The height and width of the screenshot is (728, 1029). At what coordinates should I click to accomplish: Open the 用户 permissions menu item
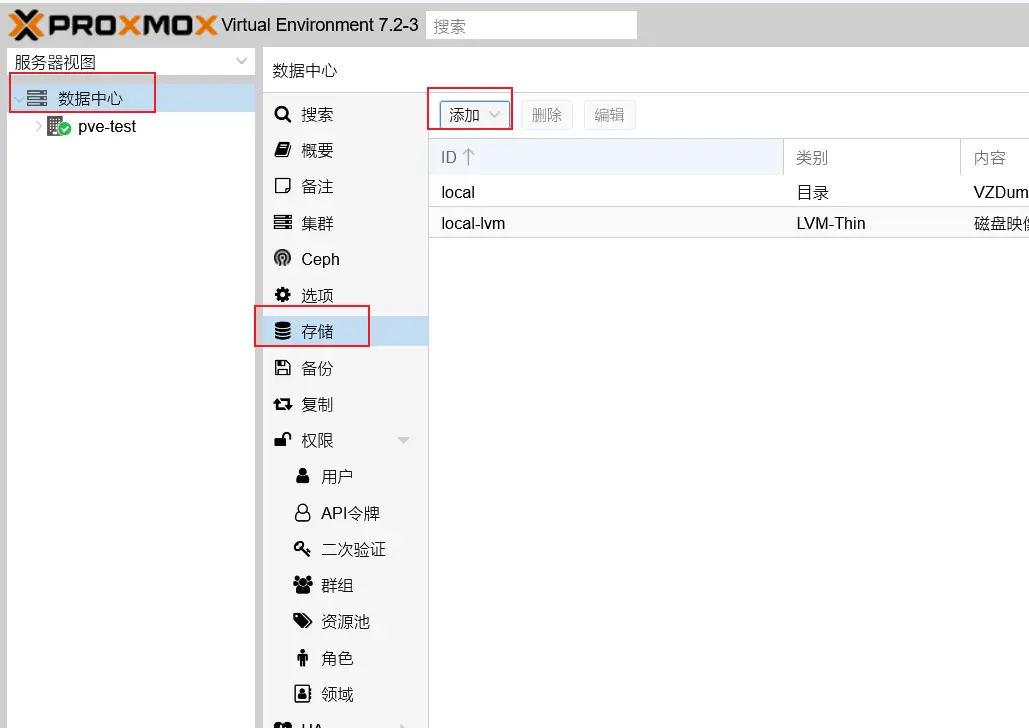(337, 477)
